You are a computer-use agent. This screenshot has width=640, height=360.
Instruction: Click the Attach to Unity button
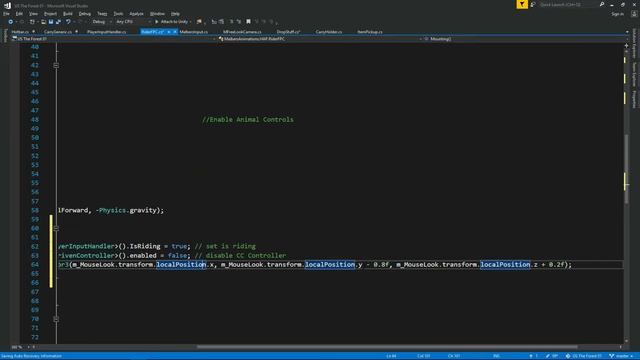click(x=171, y=22)
